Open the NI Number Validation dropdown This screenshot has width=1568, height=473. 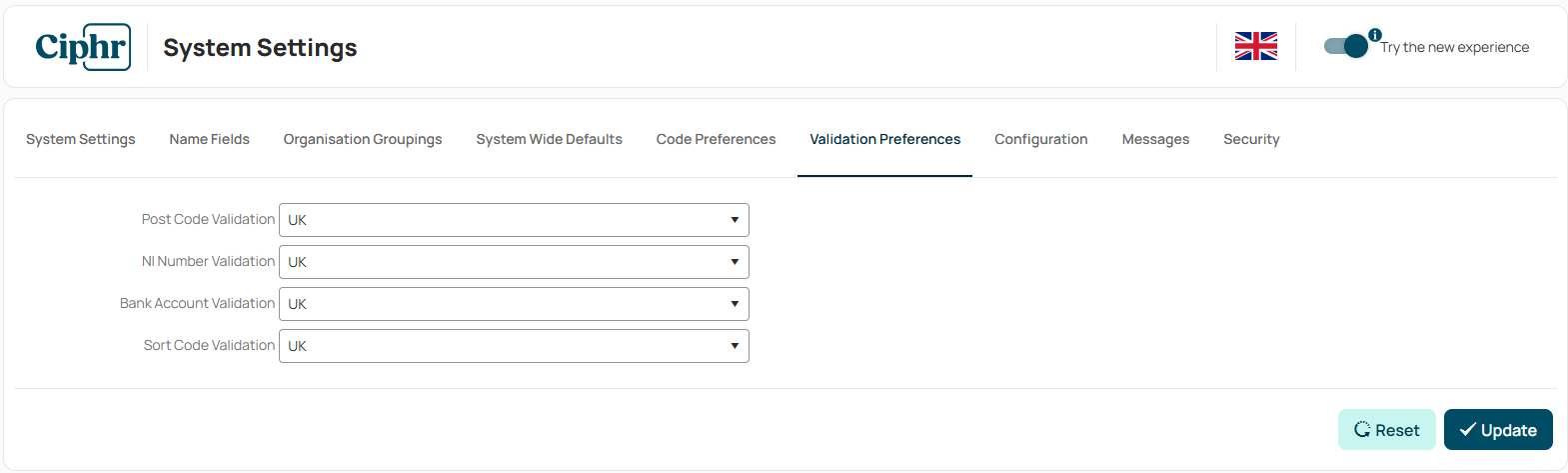coord(514,262)
